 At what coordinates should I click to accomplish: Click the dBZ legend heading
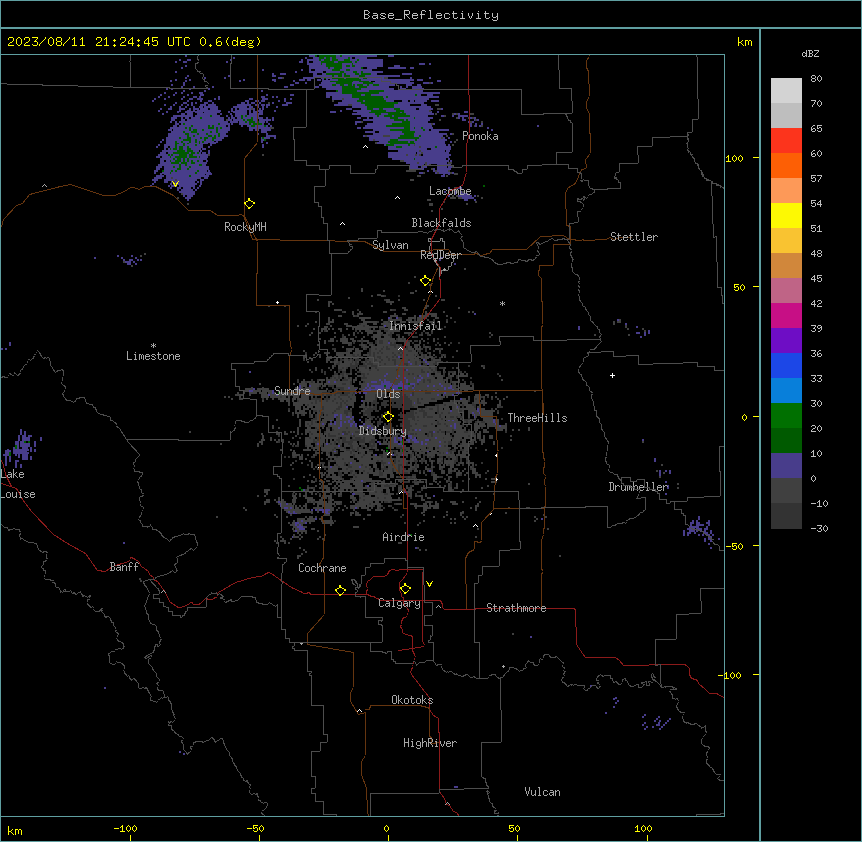point(810,53)
